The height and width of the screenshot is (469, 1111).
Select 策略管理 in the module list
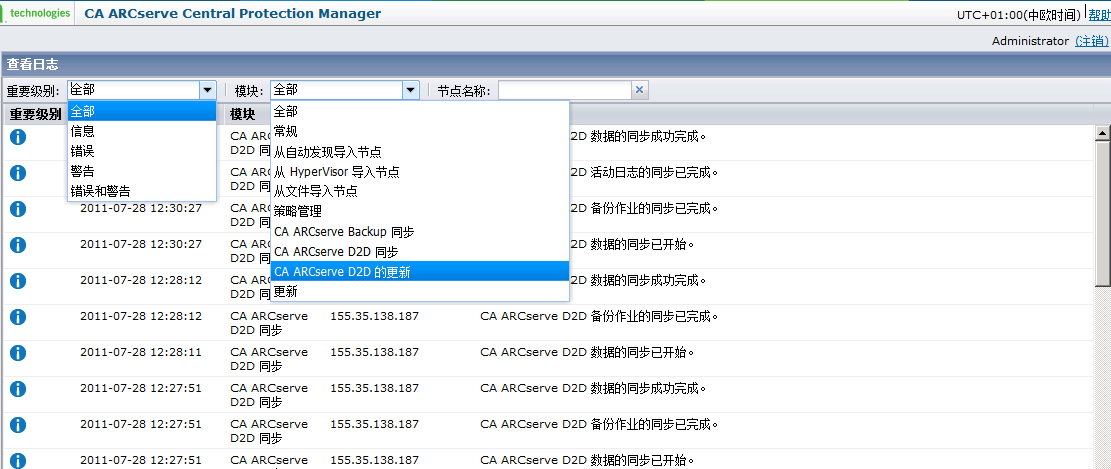pyautogui.click(x=298, y=211)
